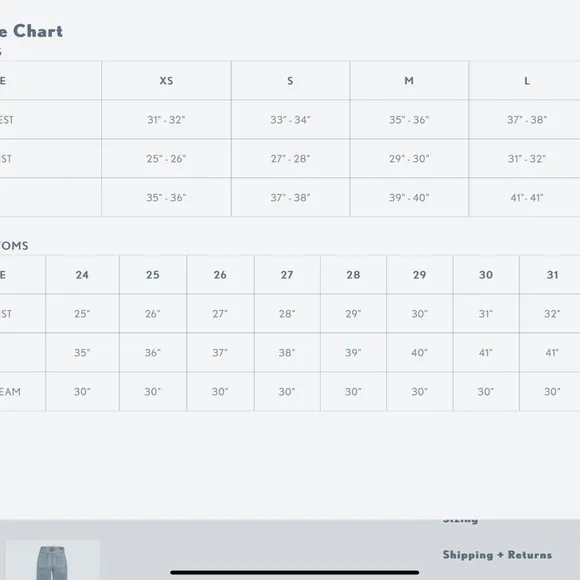Click the Size Chart heading
The image size is (580, 580).
[31, 31]
